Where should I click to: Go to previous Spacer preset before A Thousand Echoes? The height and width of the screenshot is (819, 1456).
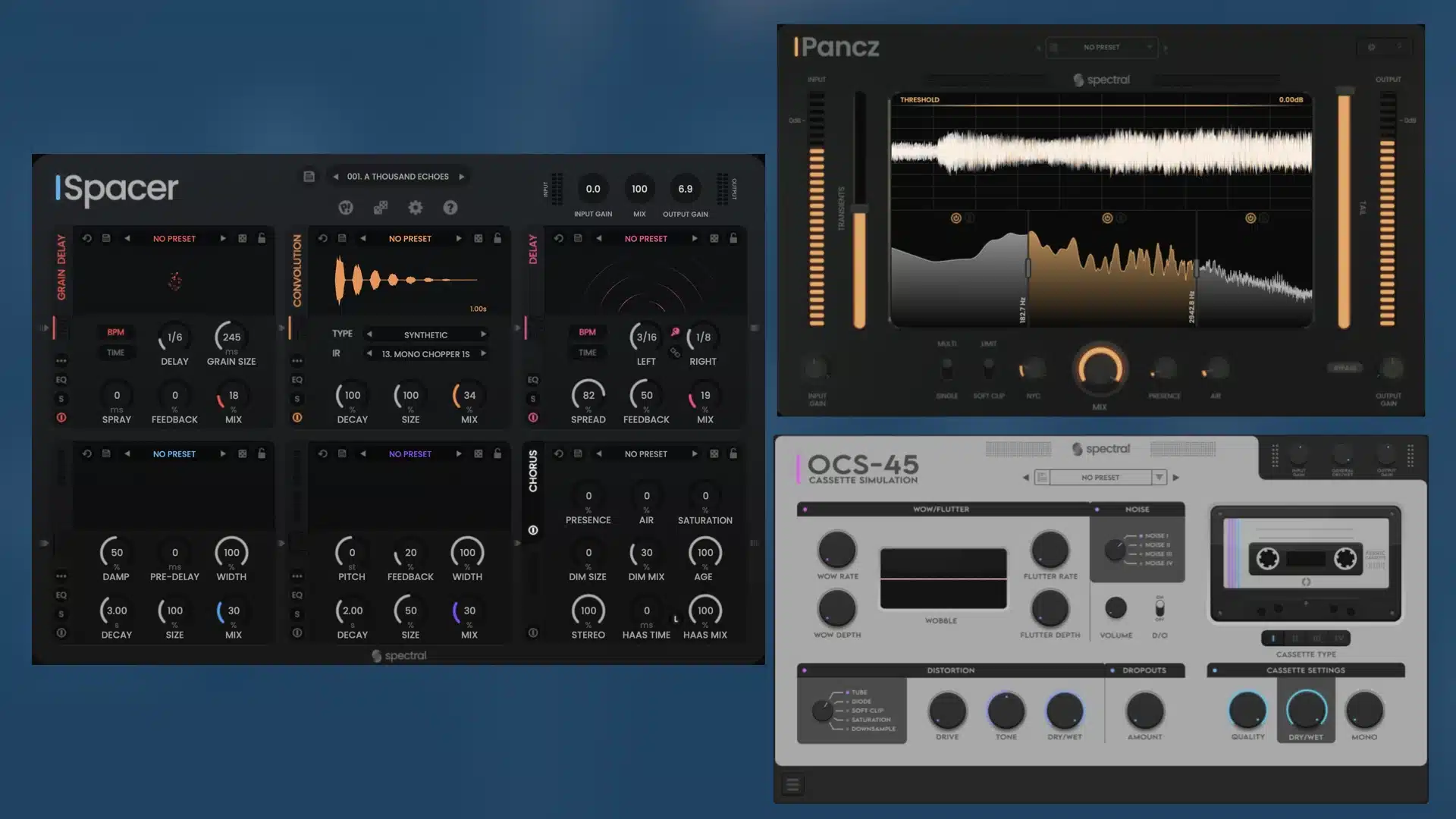coord(335,177)
